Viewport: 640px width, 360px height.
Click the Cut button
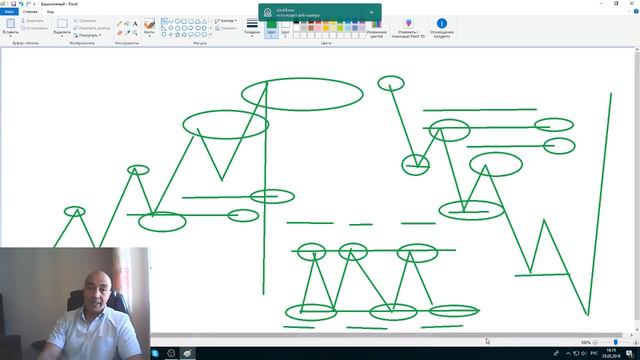click(x=32, y=20)
